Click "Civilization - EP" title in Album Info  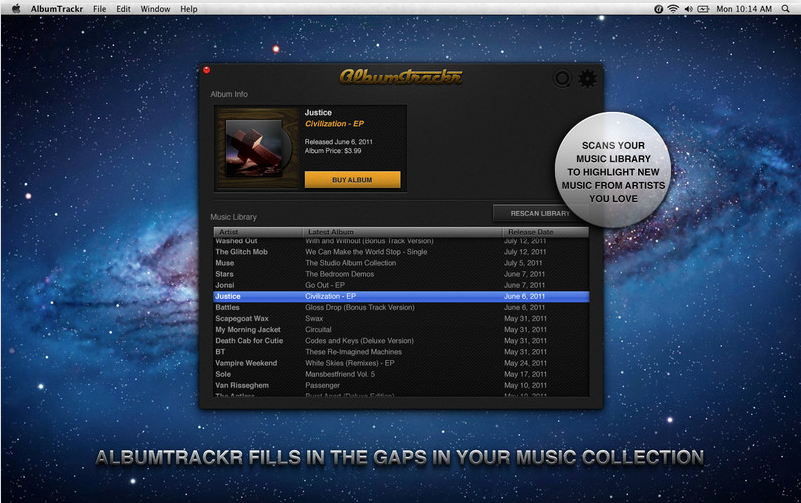pyautogui.click(x=335, y=124)
